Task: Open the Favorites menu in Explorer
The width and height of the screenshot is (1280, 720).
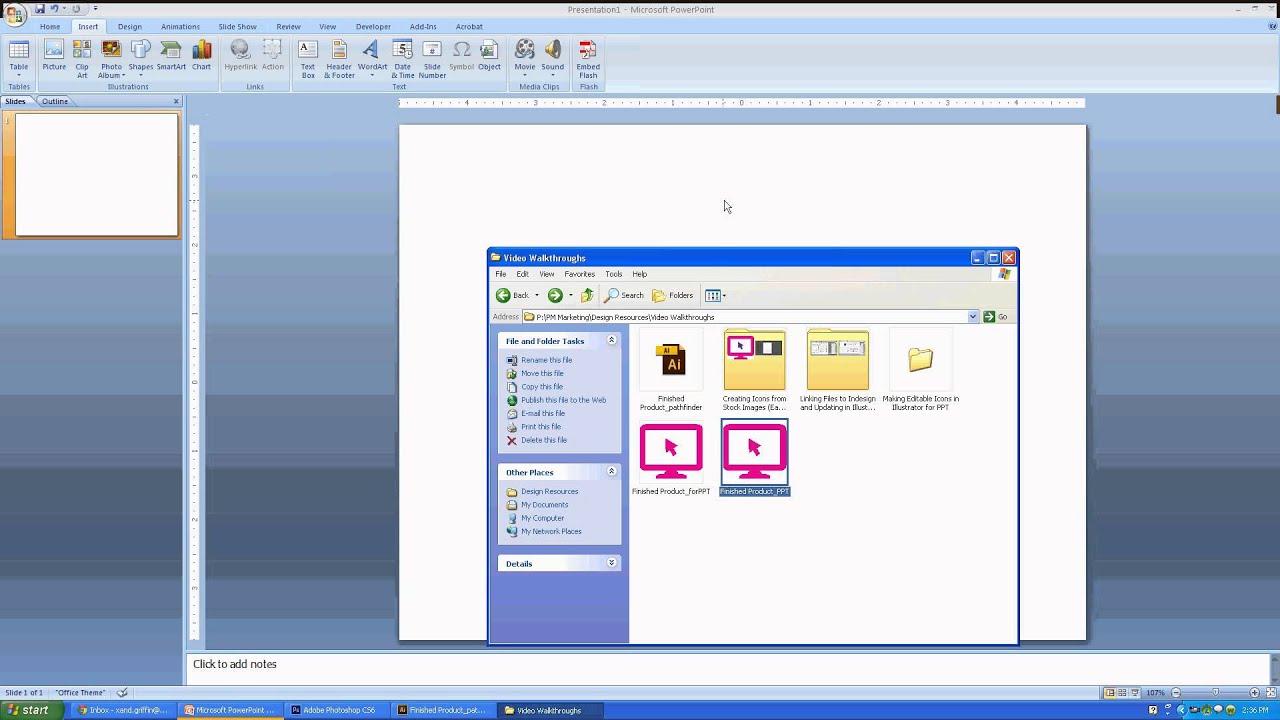Action: 580,274
